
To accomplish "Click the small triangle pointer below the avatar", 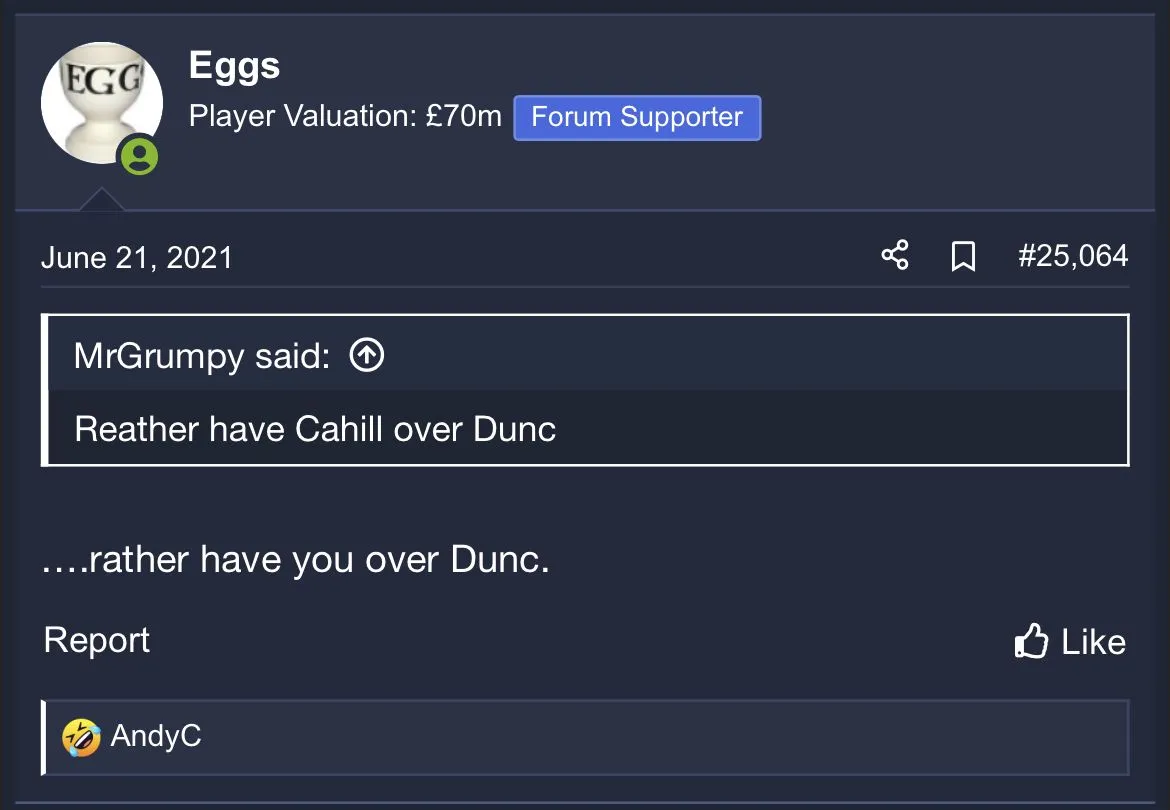I will (102, 200).
